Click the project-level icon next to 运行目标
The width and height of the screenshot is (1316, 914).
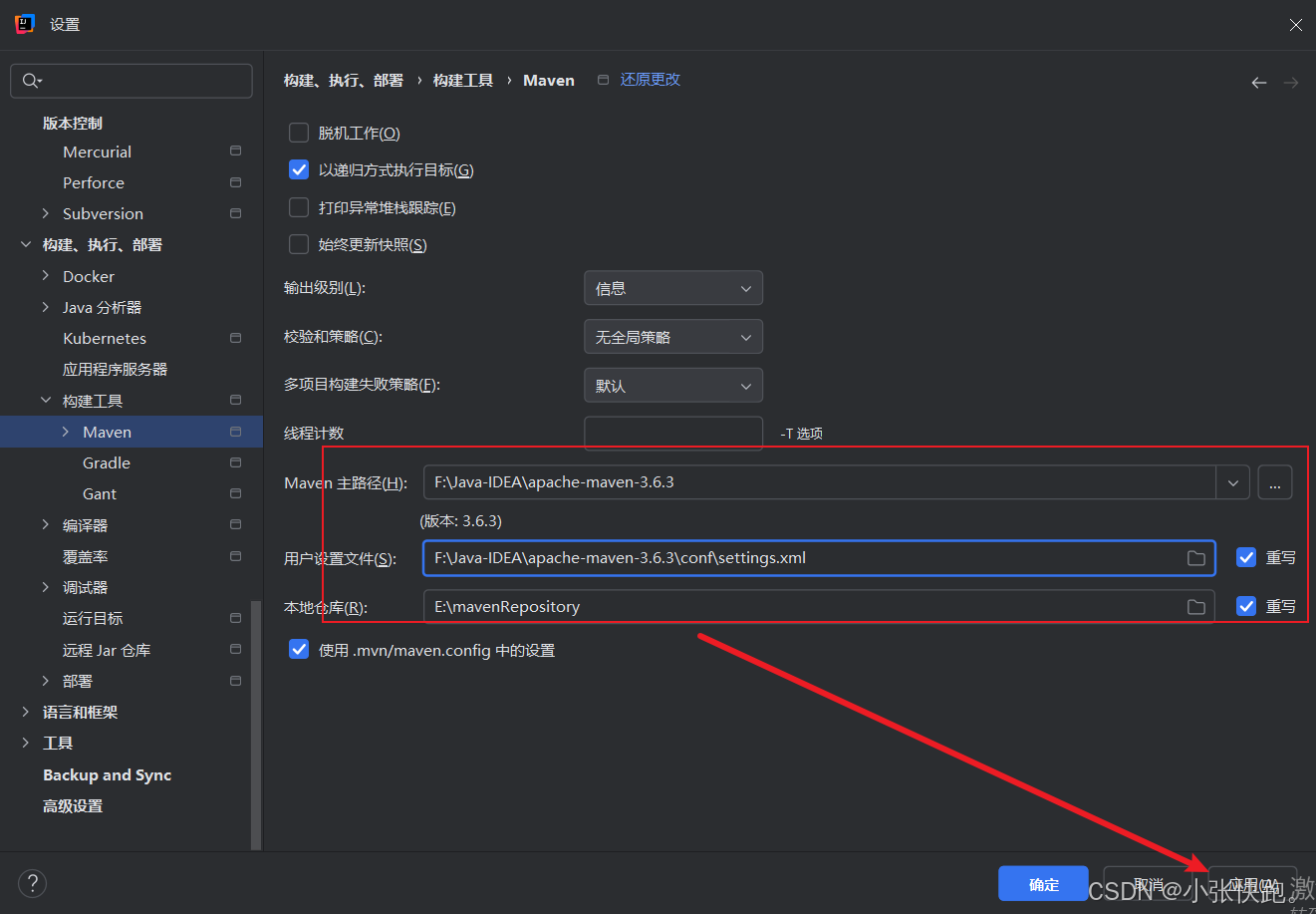click(x=235, y=618)
